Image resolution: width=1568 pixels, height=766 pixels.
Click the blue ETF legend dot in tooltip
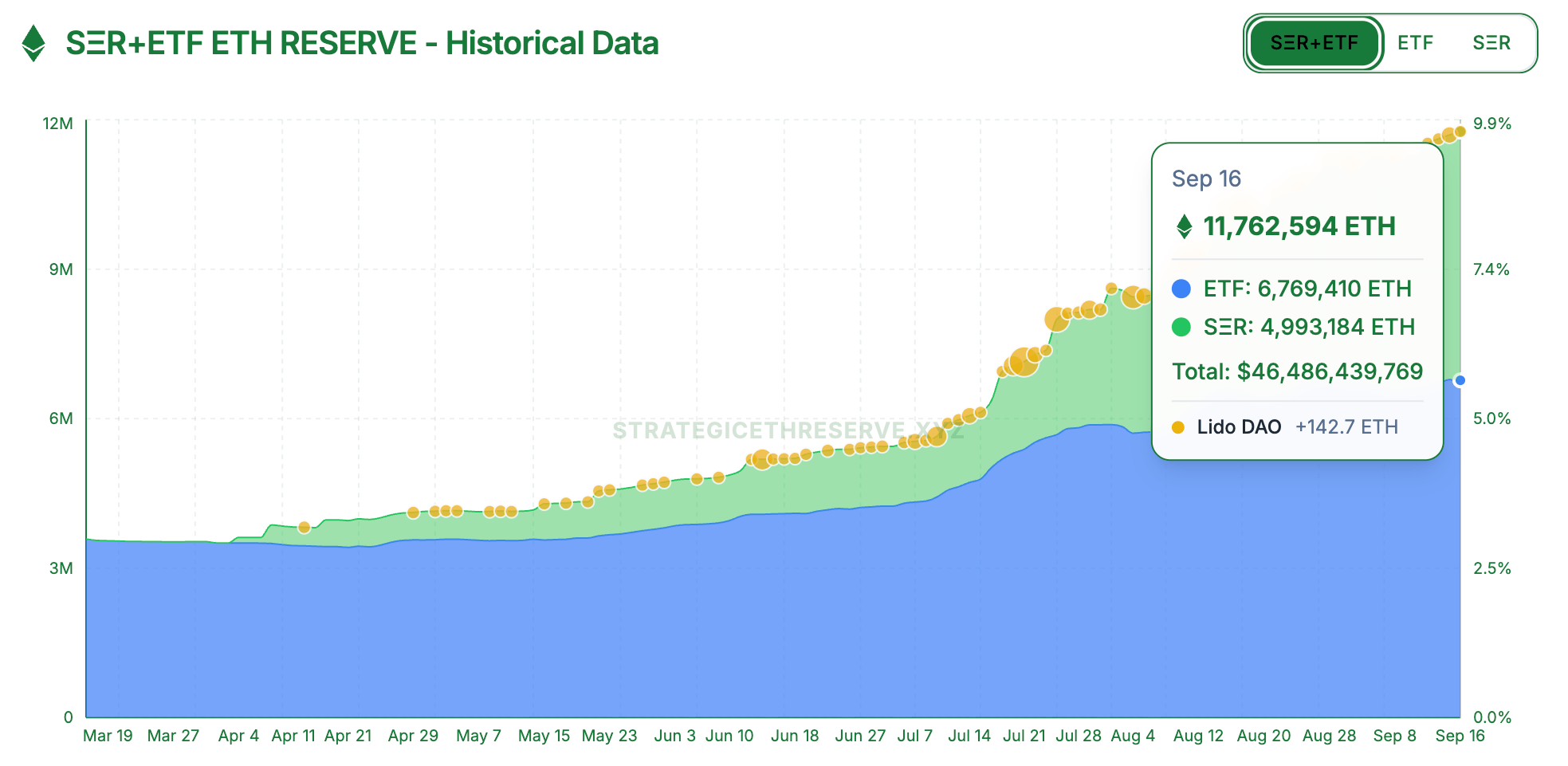coord(1181,289)
